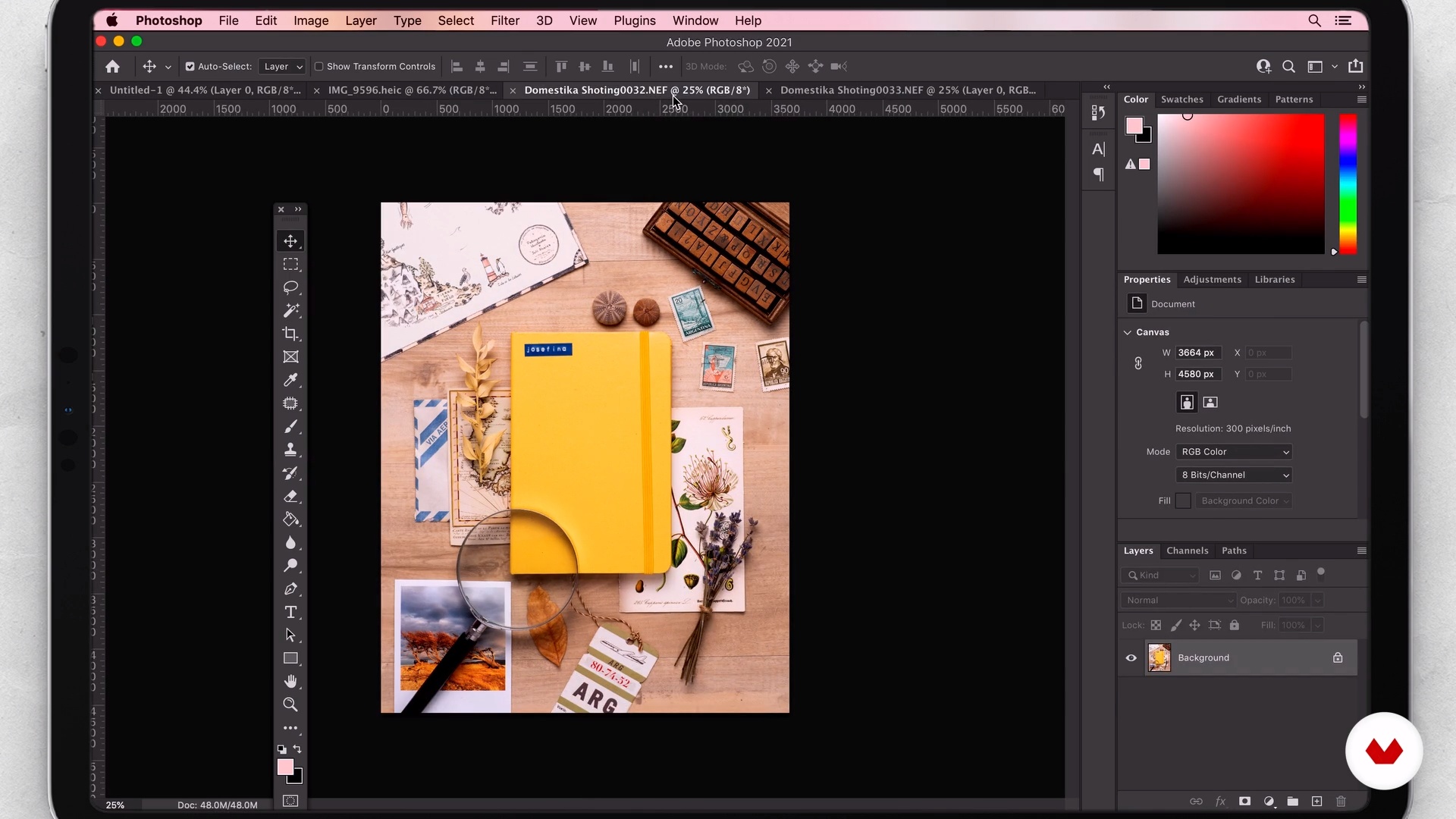Open the Background Color fill dropdown

pos(1244,501)
